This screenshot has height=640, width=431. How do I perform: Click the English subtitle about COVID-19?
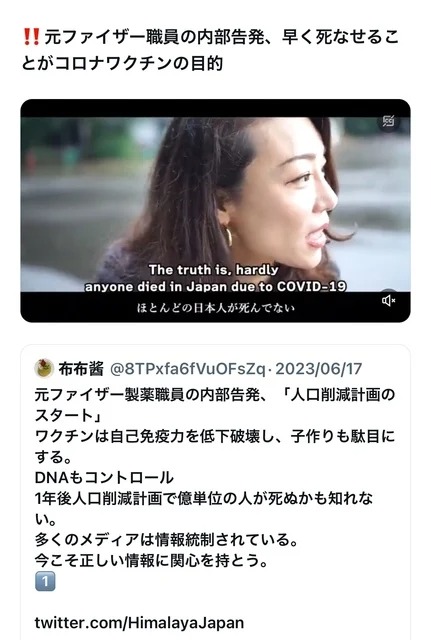point(215,278)
